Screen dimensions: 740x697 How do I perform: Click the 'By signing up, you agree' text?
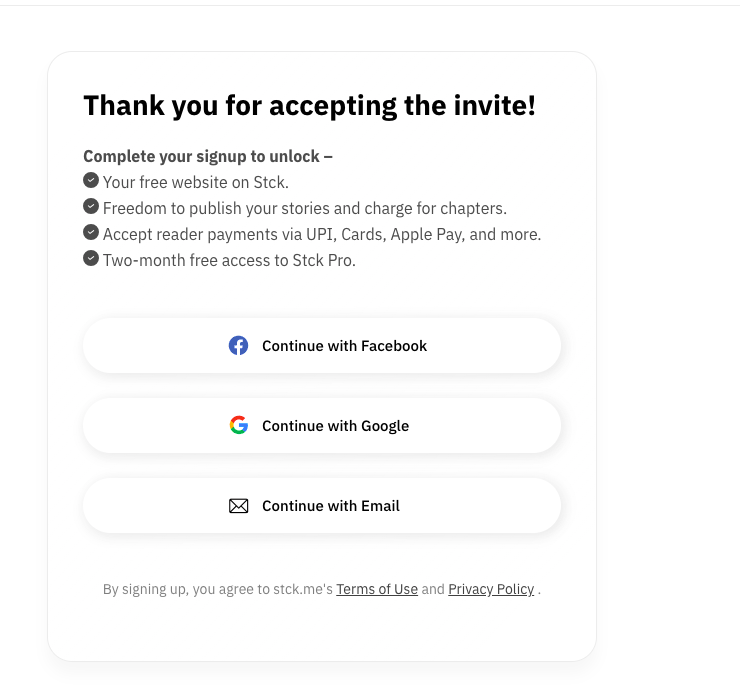(218, 589)
